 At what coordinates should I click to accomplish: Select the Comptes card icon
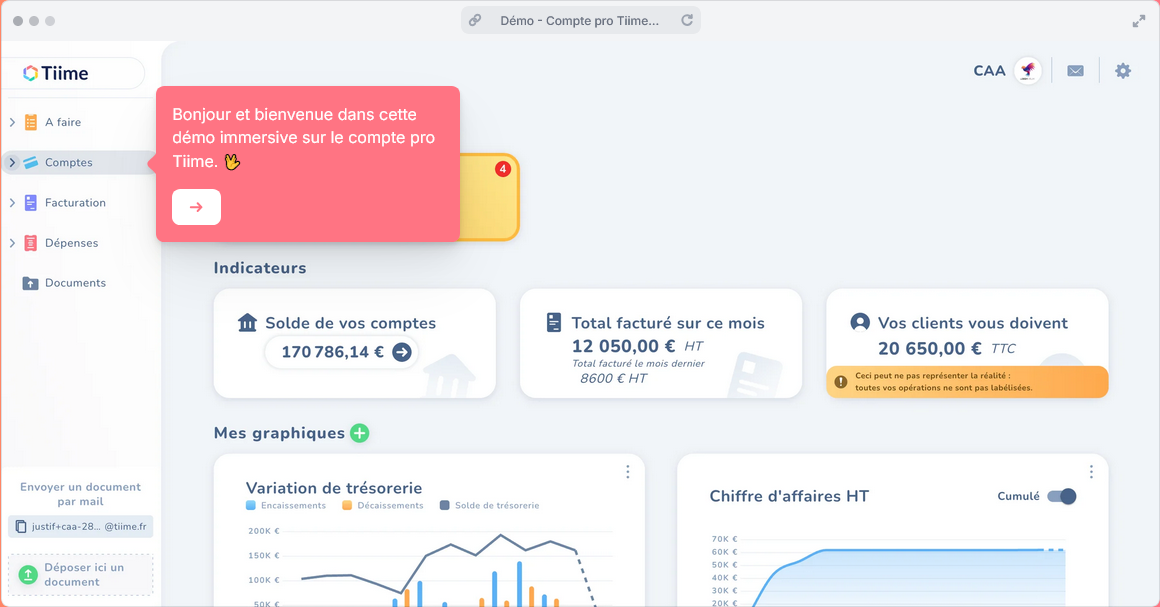click(x=30, y=162)
